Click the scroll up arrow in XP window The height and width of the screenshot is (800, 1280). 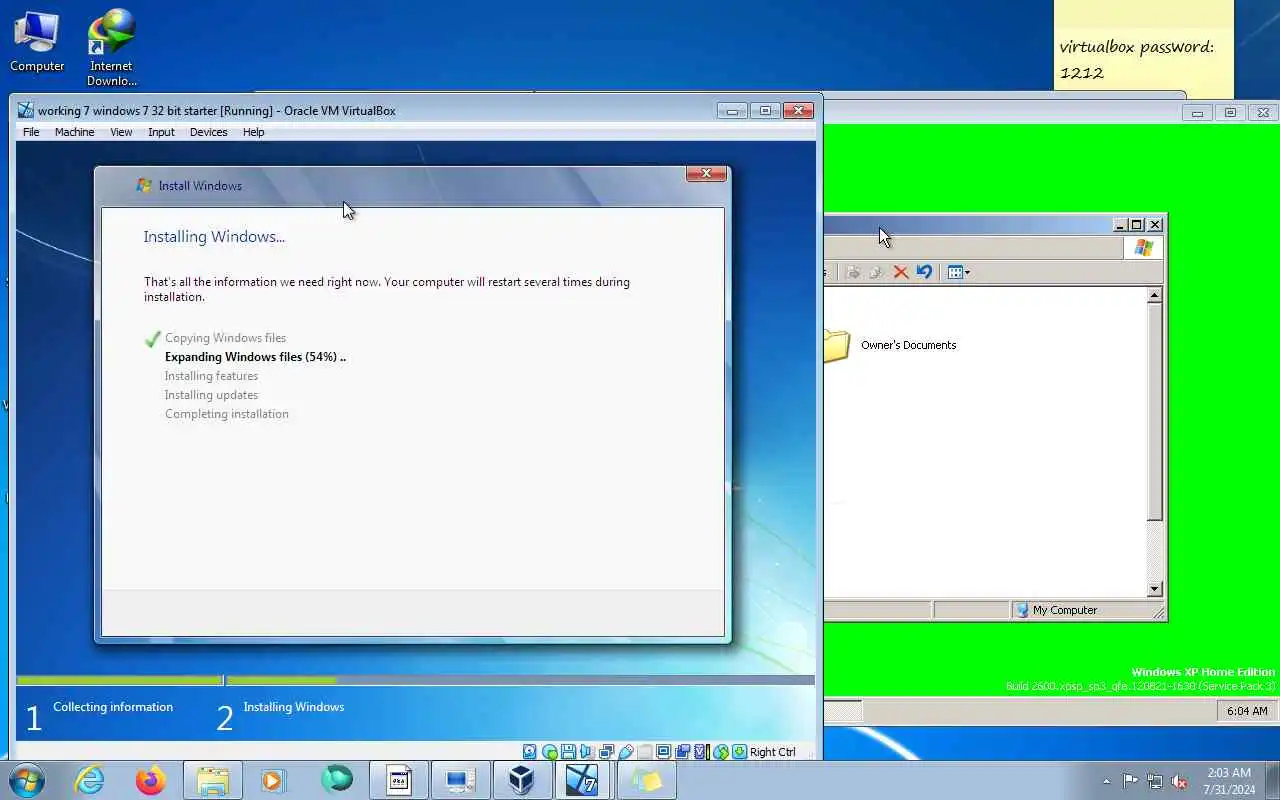click(1155, 295)
